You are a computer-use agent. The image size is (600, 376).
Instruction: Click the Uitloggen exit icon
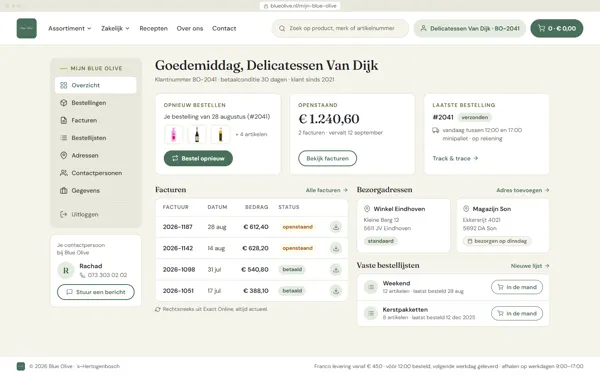tap(64, 214)
